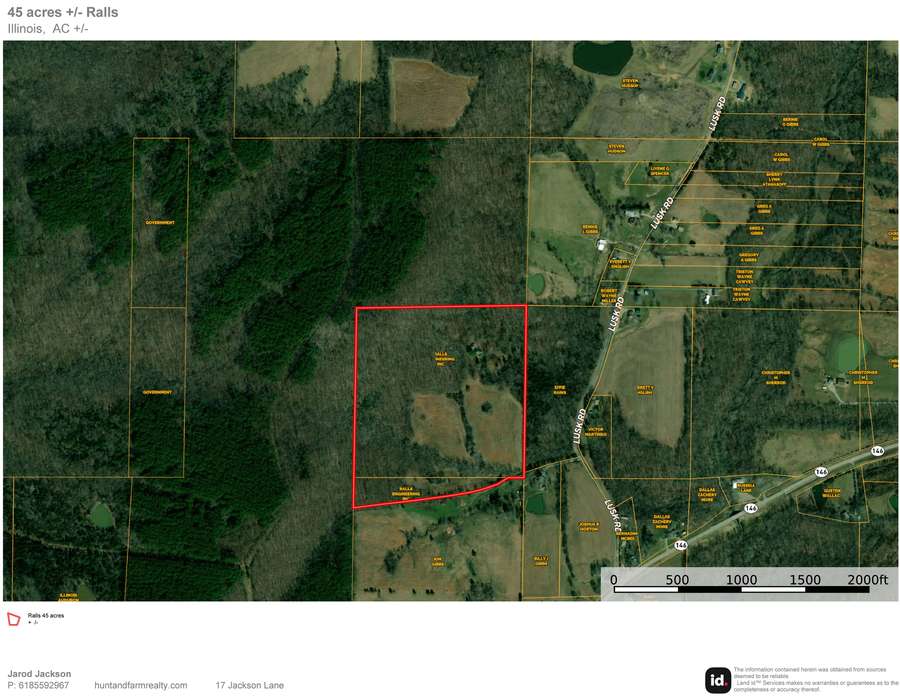Click the Russell Lane parcel label

pos(745,488)
